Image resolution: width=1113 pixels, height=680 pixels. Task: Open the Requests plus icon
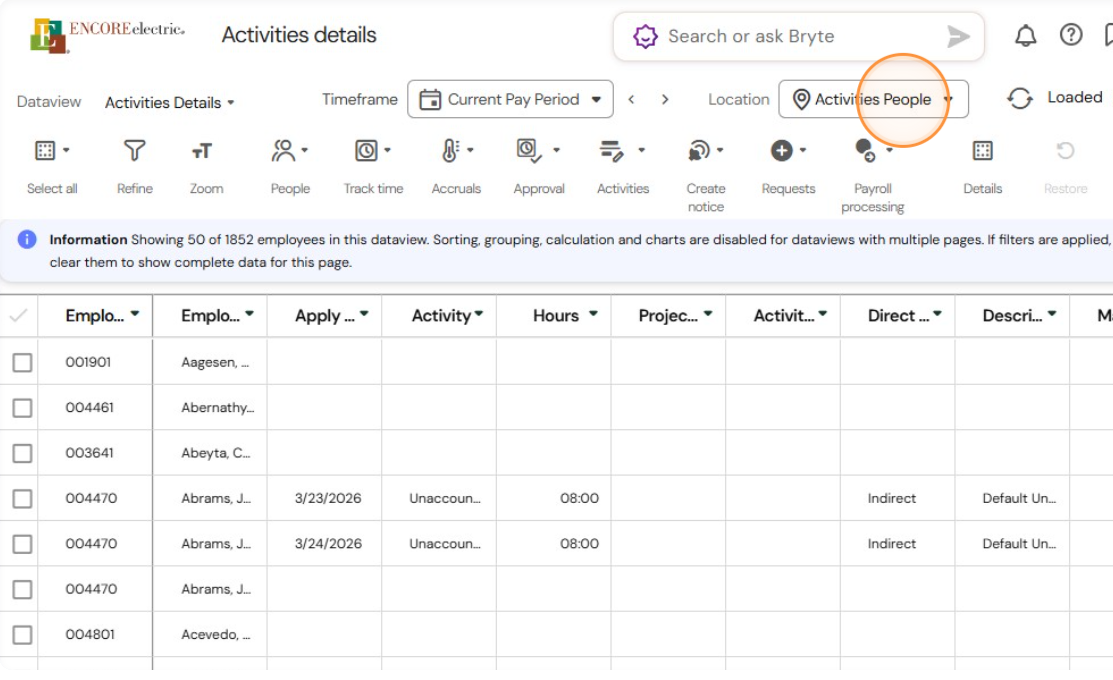pos(782,150)
